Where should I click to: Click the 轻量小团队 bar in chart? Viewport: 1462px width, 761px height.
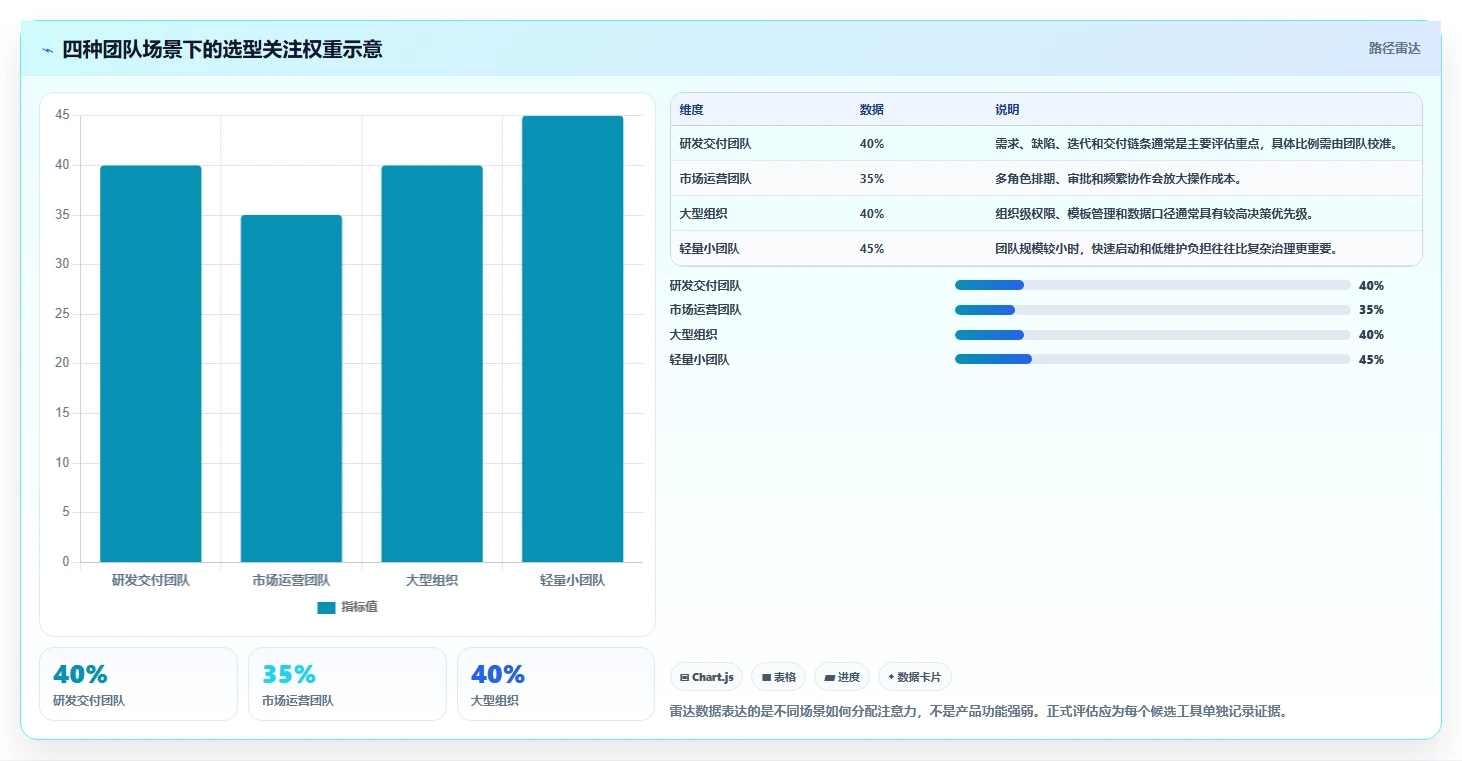click(x=572, y=339)
